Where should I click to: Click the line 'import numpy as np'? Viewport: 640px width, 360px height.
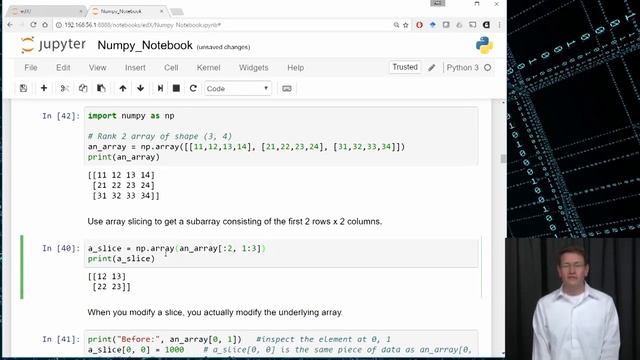[x=131, y=116]
